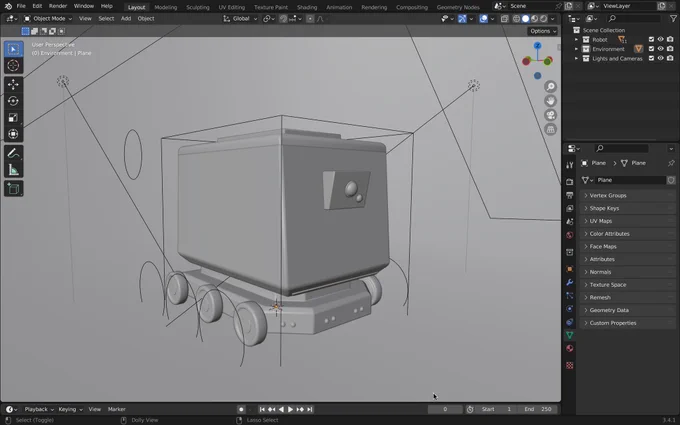Image resolution: width=680 pixels, height=425 pixels.
Task: Open the Modifier properties wrench tab
Action: point(569,282)
